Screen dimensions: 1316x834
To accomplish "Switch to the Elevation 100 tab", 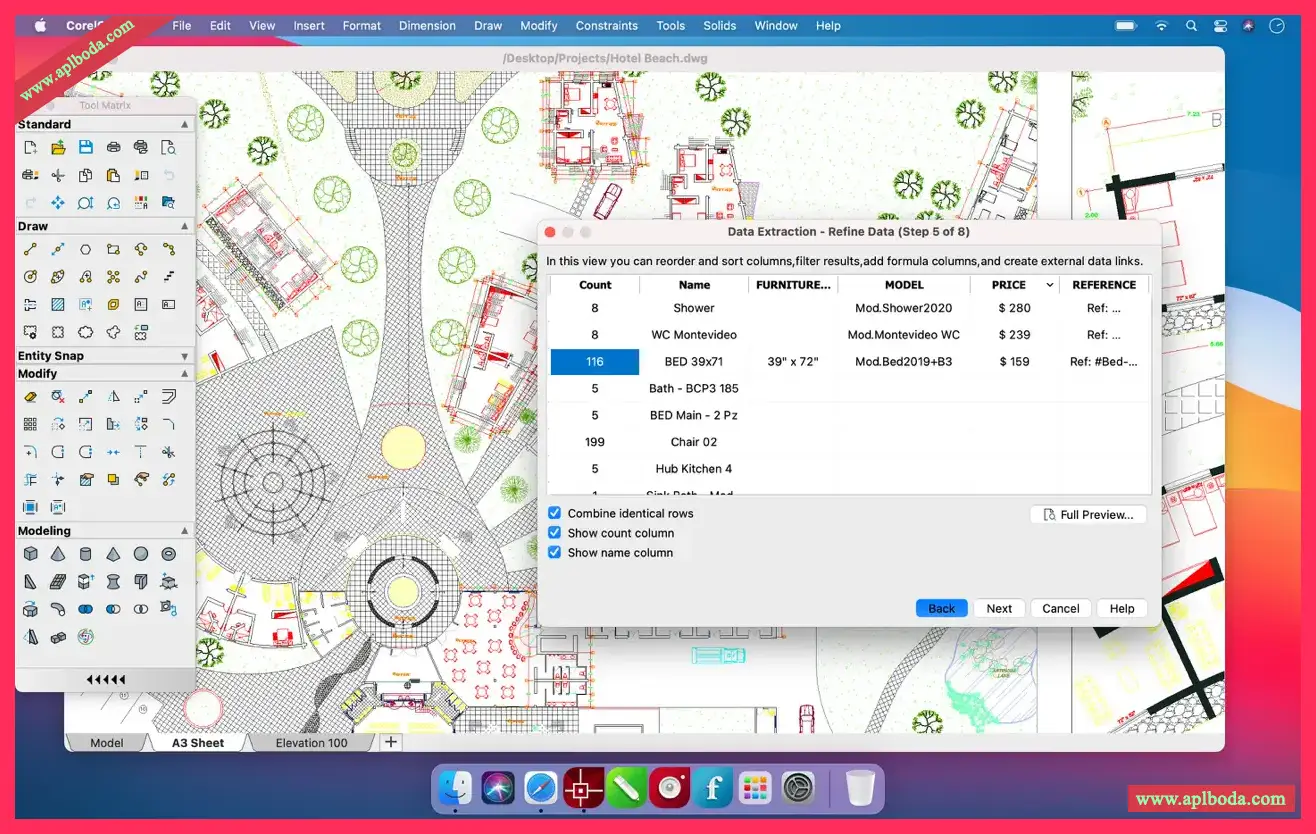I will 311,743.
